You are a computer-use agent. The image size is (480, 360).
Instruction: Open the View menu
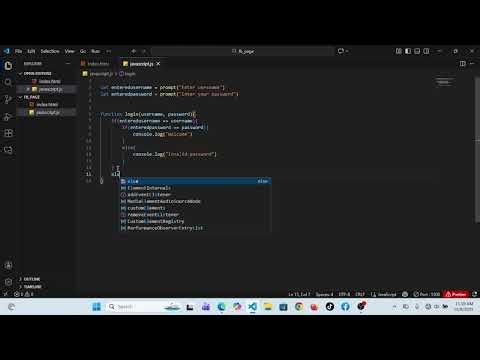pyautogui.click(x=69, y=51)
